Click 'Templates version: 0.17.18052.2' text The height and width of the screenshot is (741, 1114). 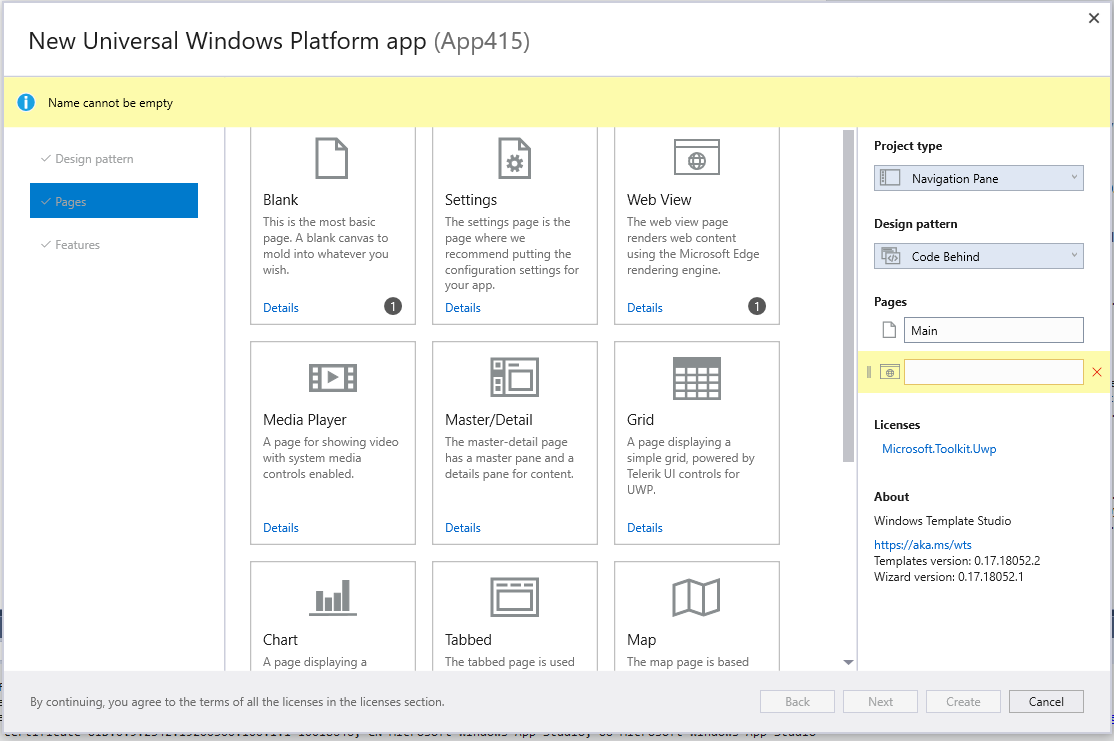[x=957, y=561]
